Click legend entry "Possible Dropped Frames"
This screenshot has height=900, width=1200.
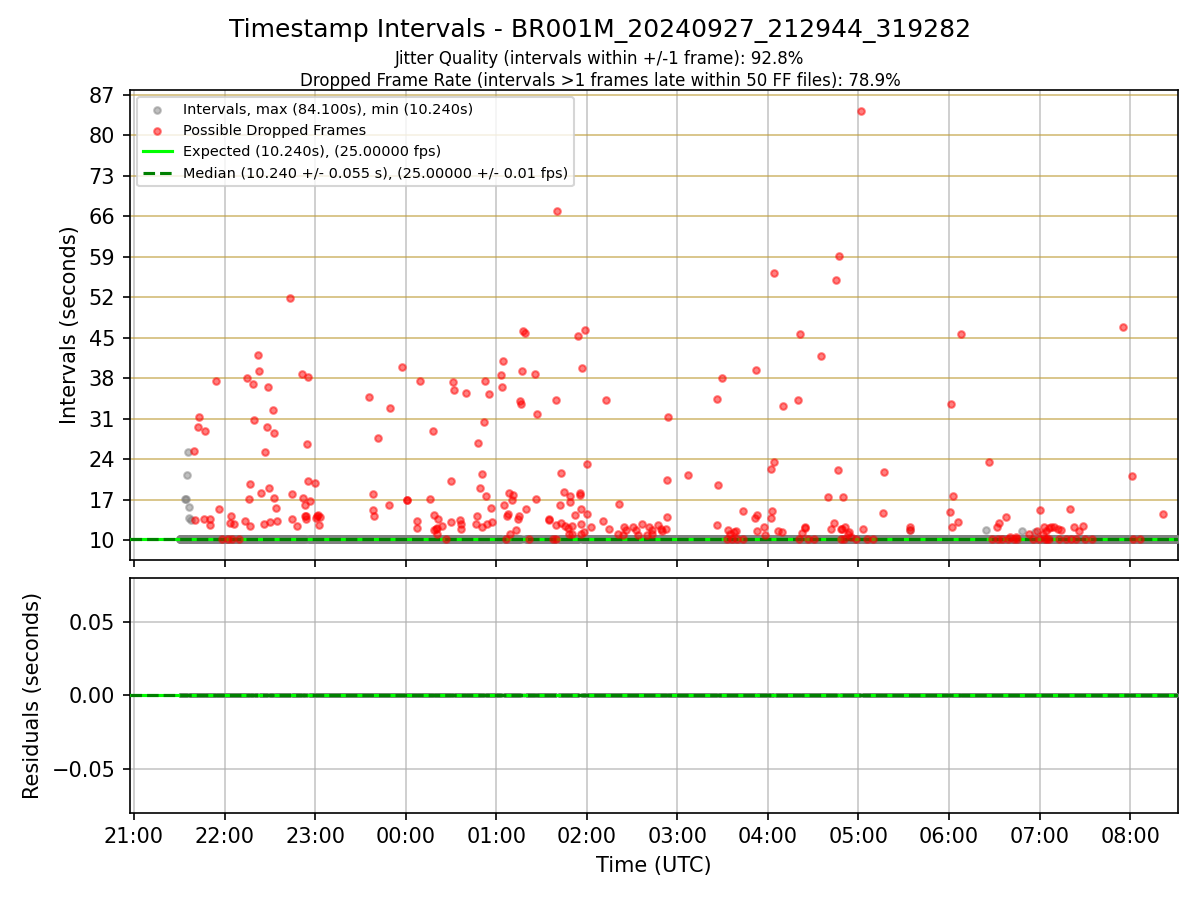click(x=274, y=130)
